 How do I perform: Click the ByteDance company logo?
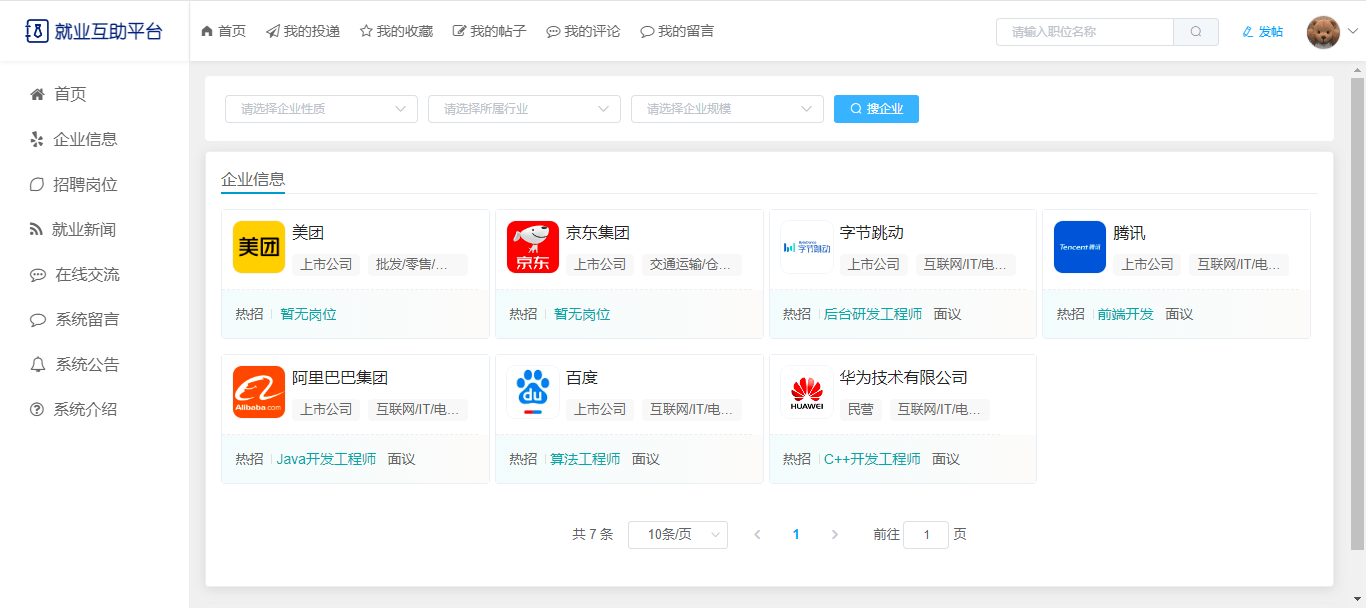[x=807, y=247]
